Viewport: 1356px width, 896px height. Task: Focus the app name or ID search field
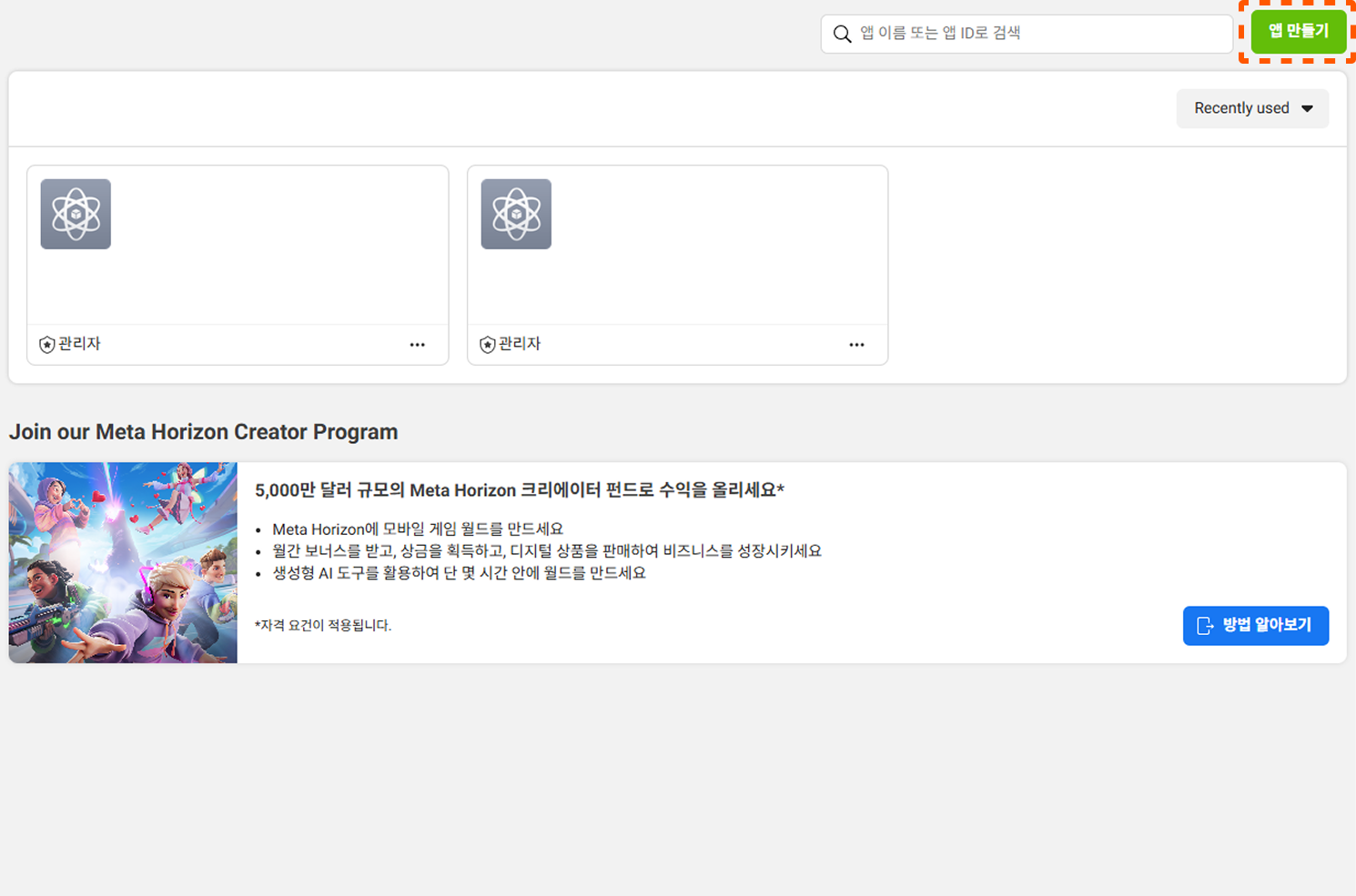tap(1027, 34)
